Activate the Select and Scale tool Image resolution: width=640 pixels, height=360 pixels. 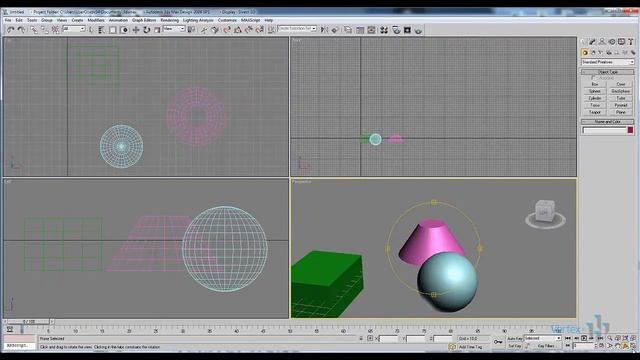[157, 30]
